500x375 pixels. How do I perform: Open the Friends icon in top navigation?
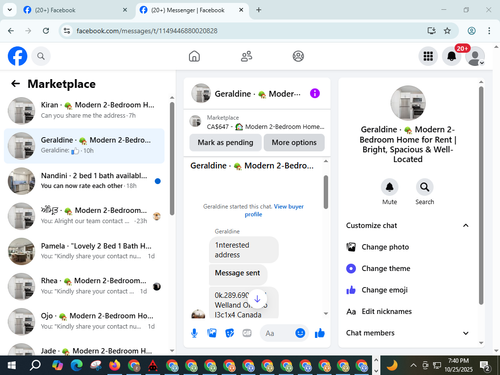[x=246, y=56]
